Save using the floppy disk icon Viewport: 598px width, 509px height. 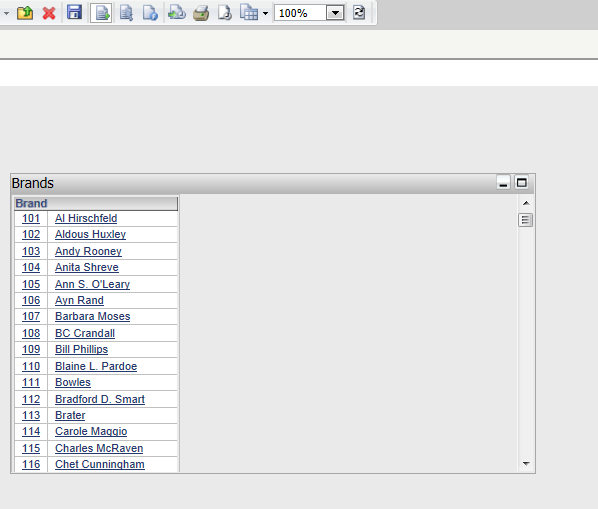pos(74,13)
